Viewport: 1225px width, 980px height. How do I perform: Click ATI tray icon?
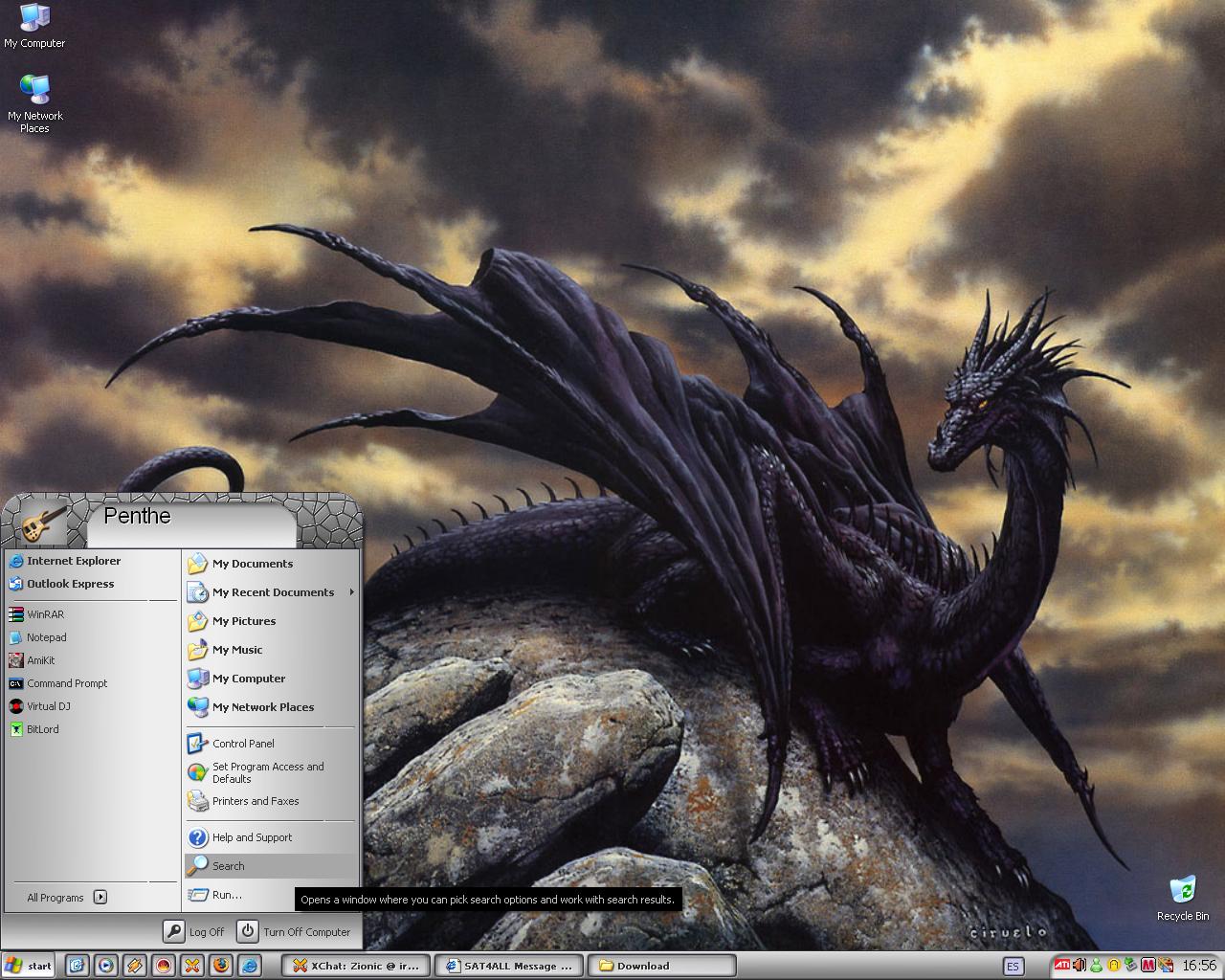pyautogui.click(x=1062, y=965)
